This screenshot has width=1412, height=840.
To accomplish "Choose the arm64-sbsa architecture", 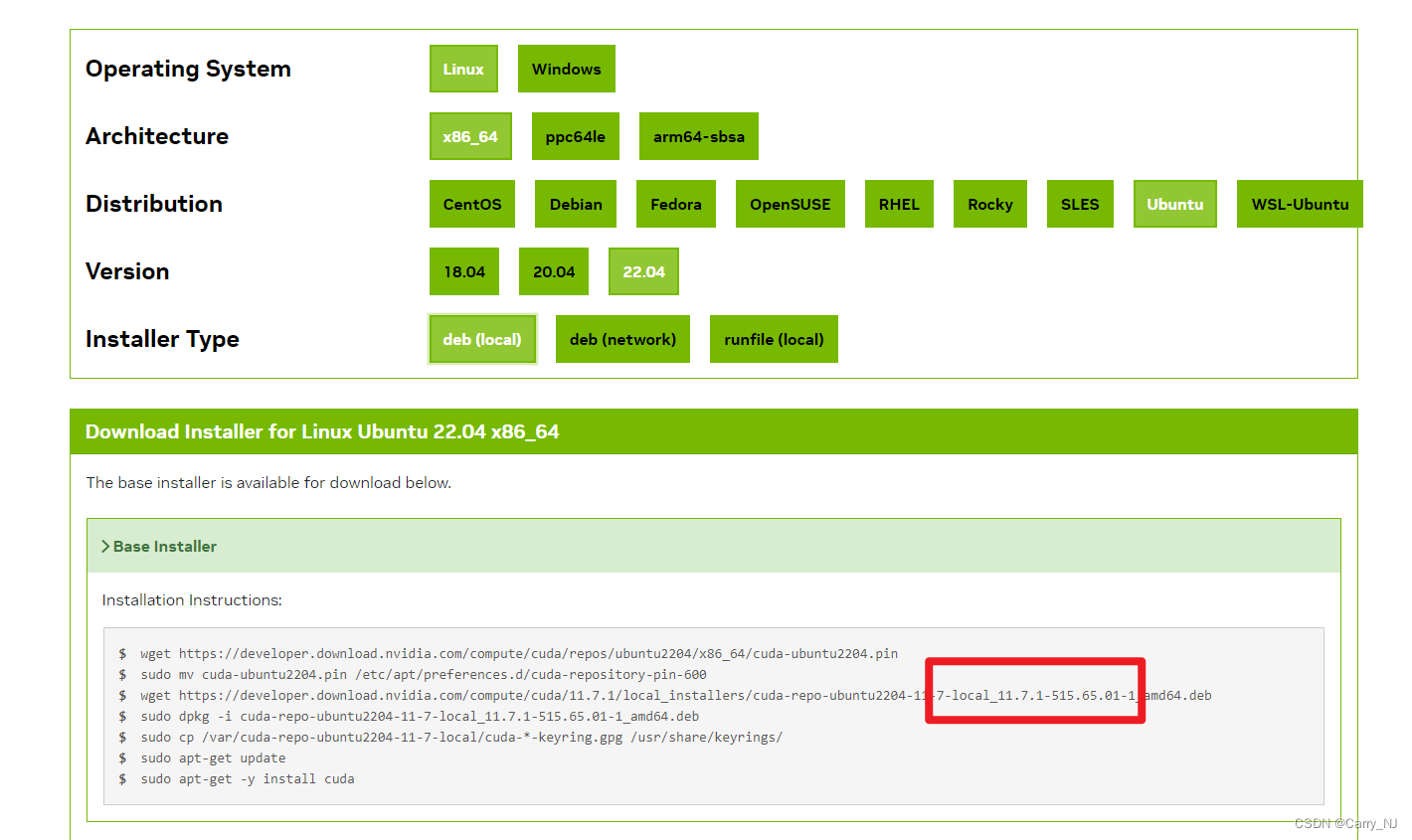I will 698,136.
